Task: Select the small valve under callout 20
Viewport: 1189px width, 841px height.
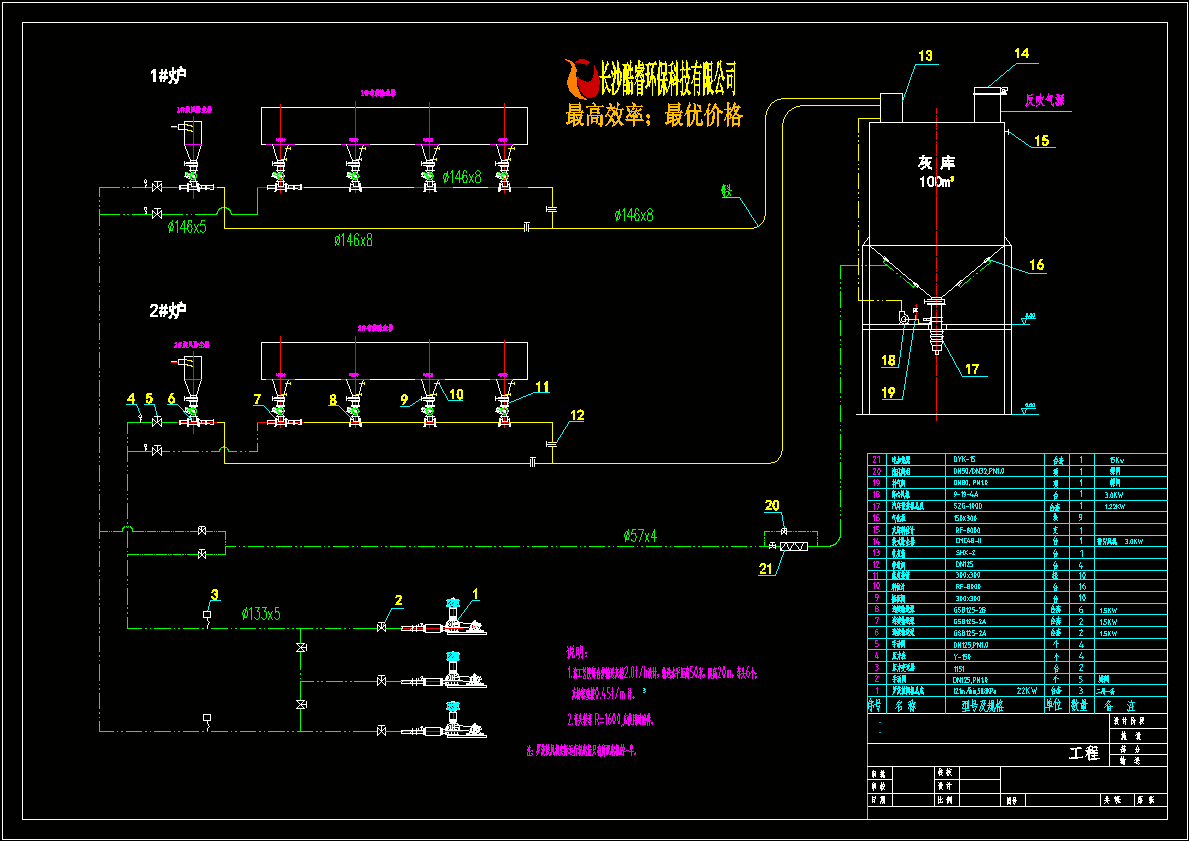Action: click(x=784, y=530)
